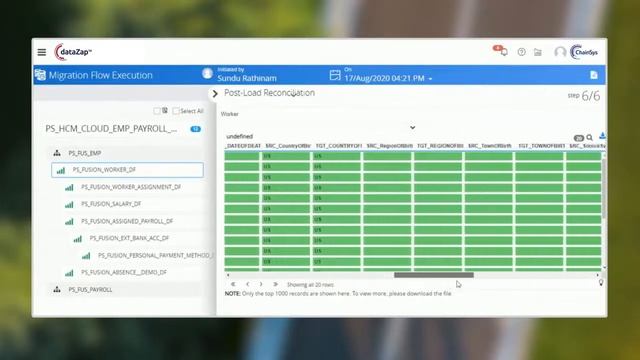
Task: Select PS_FUSION_EXT_BANK_ACC_DF in the tree
Action: (129, 238)
